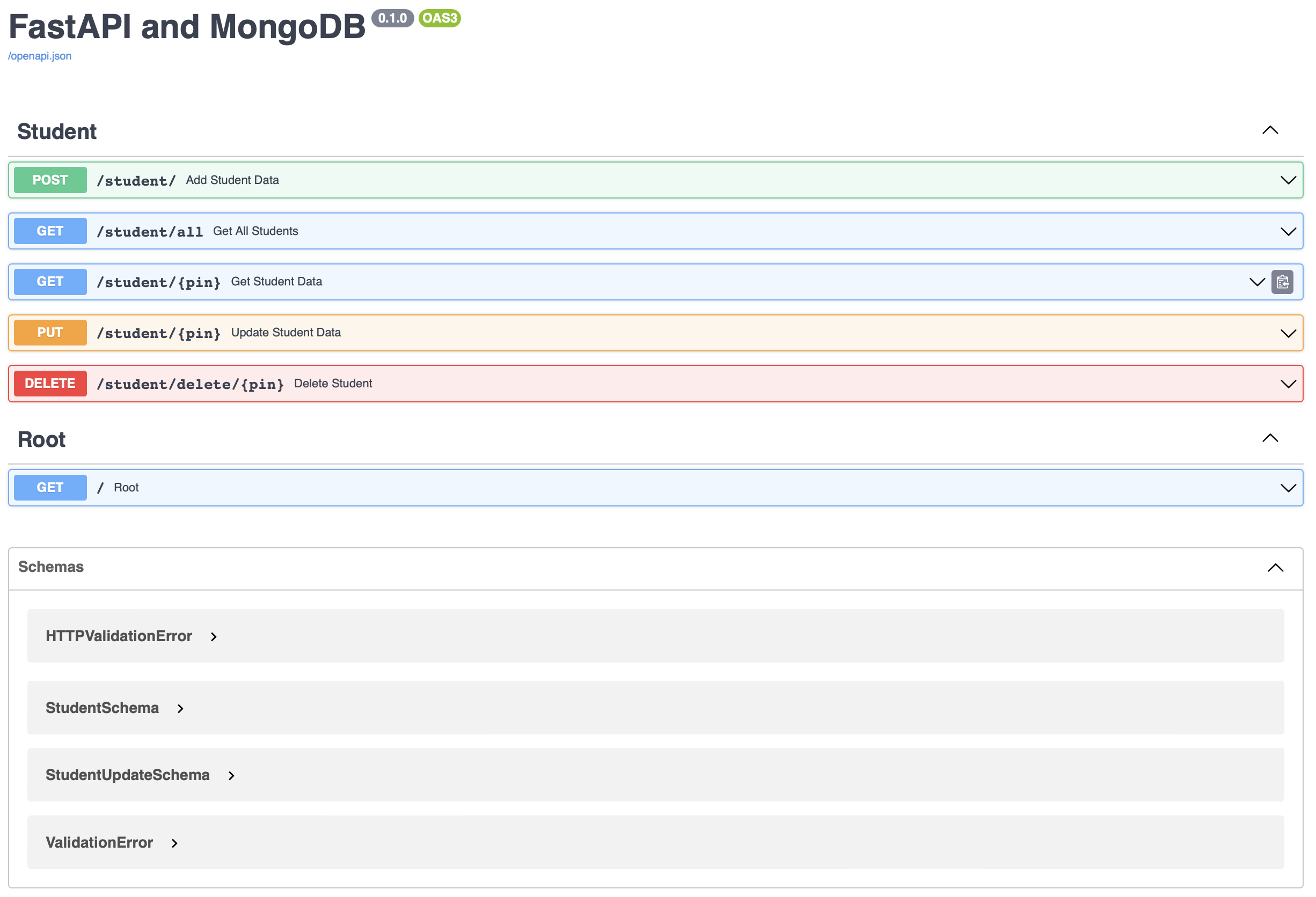Expand ValidationError schema arrow
The width and height of the screenshot is (1316, 897).
(x=174, y=843)
